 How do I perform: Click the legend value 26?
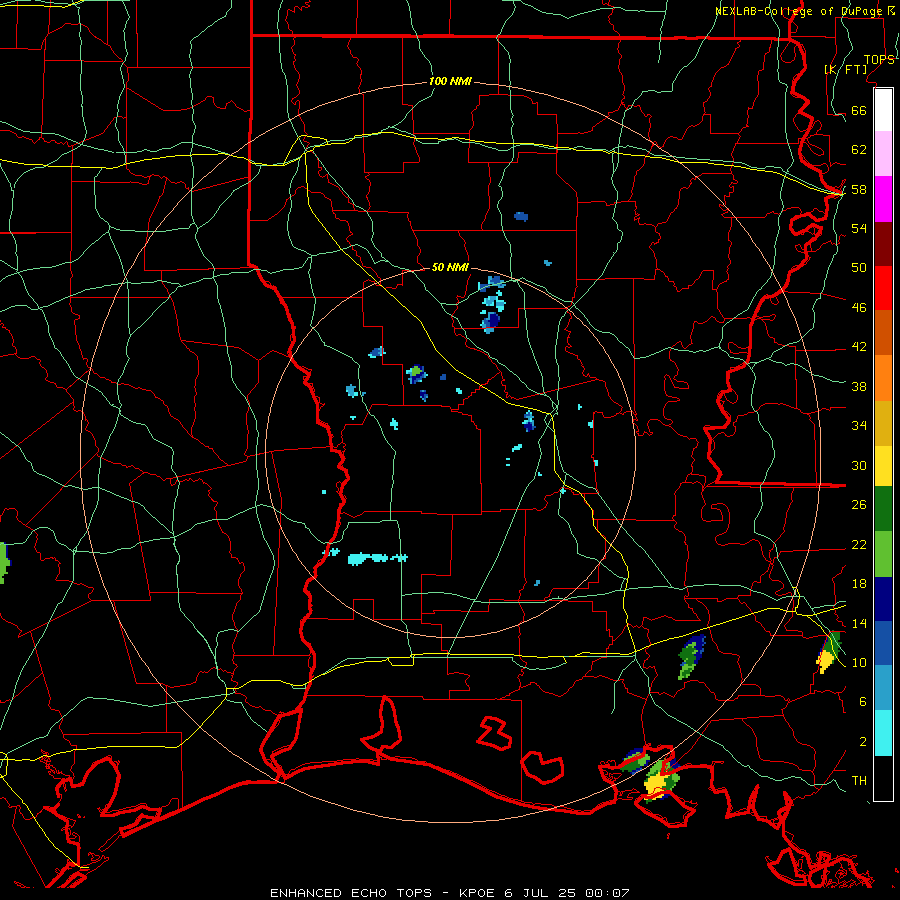pyautogui.click(x=859, y=505)
